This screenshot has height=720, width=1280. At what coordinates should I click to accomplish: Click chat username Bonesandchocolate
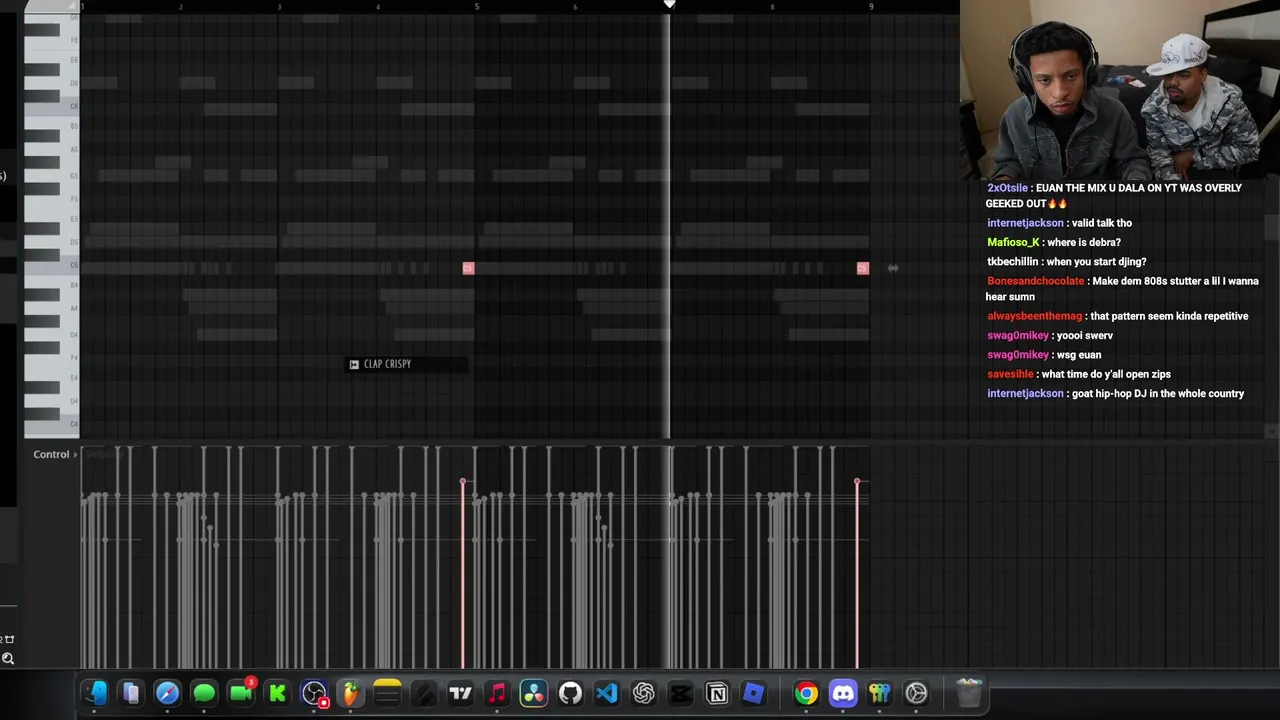pos(1035,281)
